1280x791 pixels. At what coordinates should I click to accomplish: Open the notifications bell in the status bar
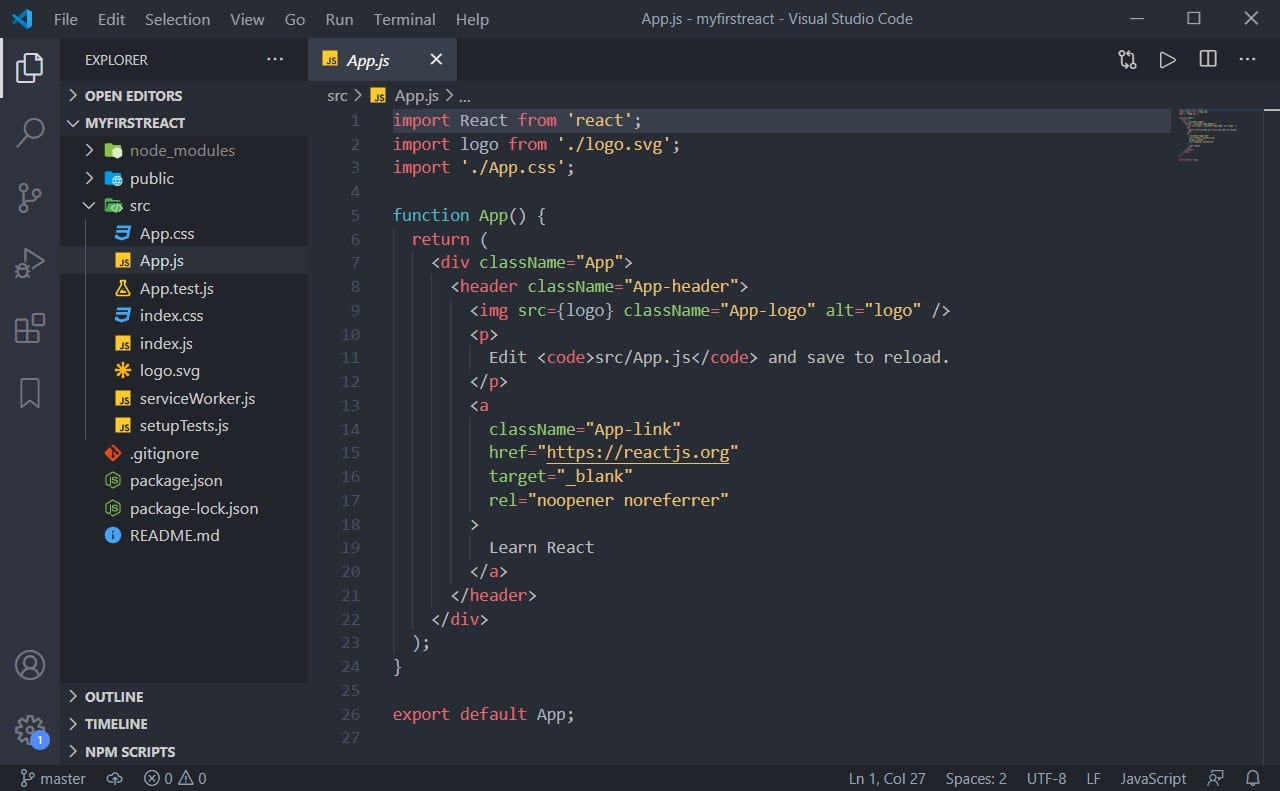point(1253,778)
